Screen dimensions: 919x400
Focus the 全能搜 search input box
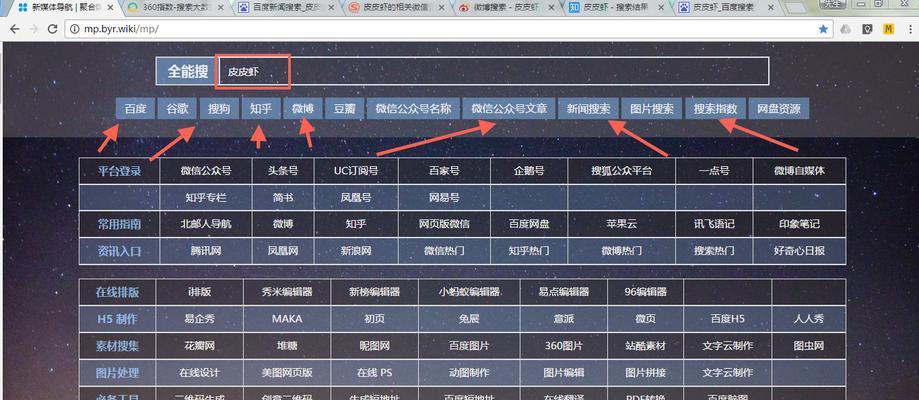pos(492,71)
